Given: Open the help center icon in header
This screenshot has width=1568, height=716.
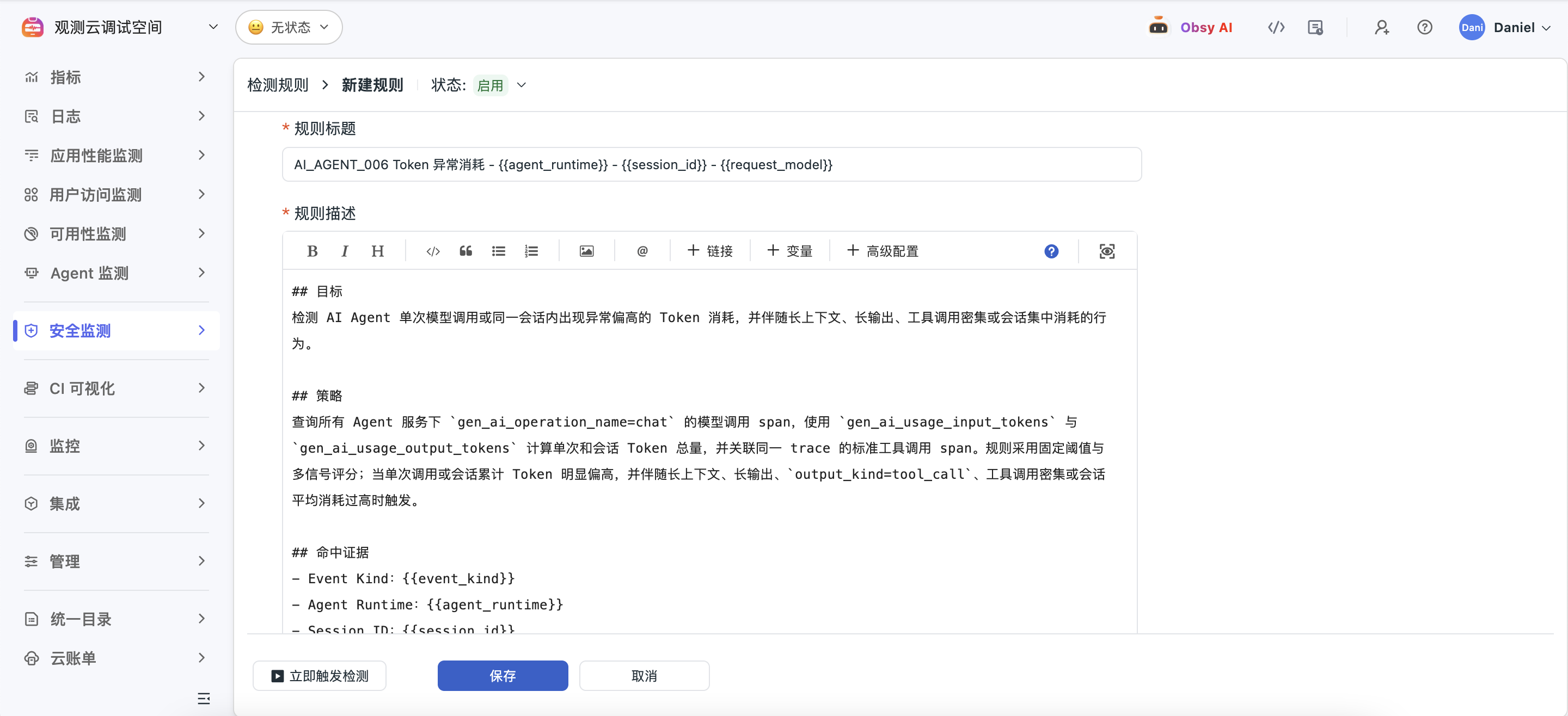Looking at the screenshot, I should coord(1424,27).
